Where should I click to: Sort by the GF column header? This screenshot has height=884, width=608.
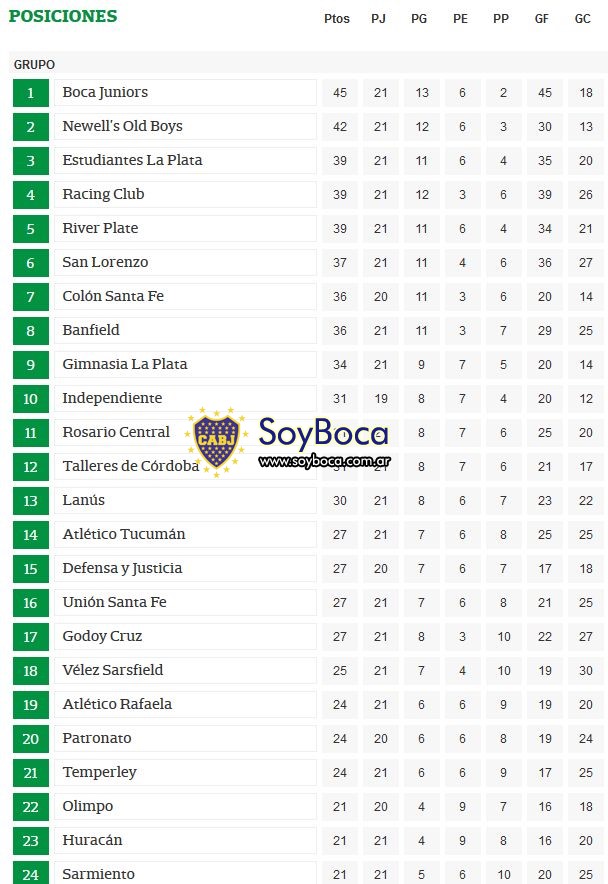pos(541,19)
